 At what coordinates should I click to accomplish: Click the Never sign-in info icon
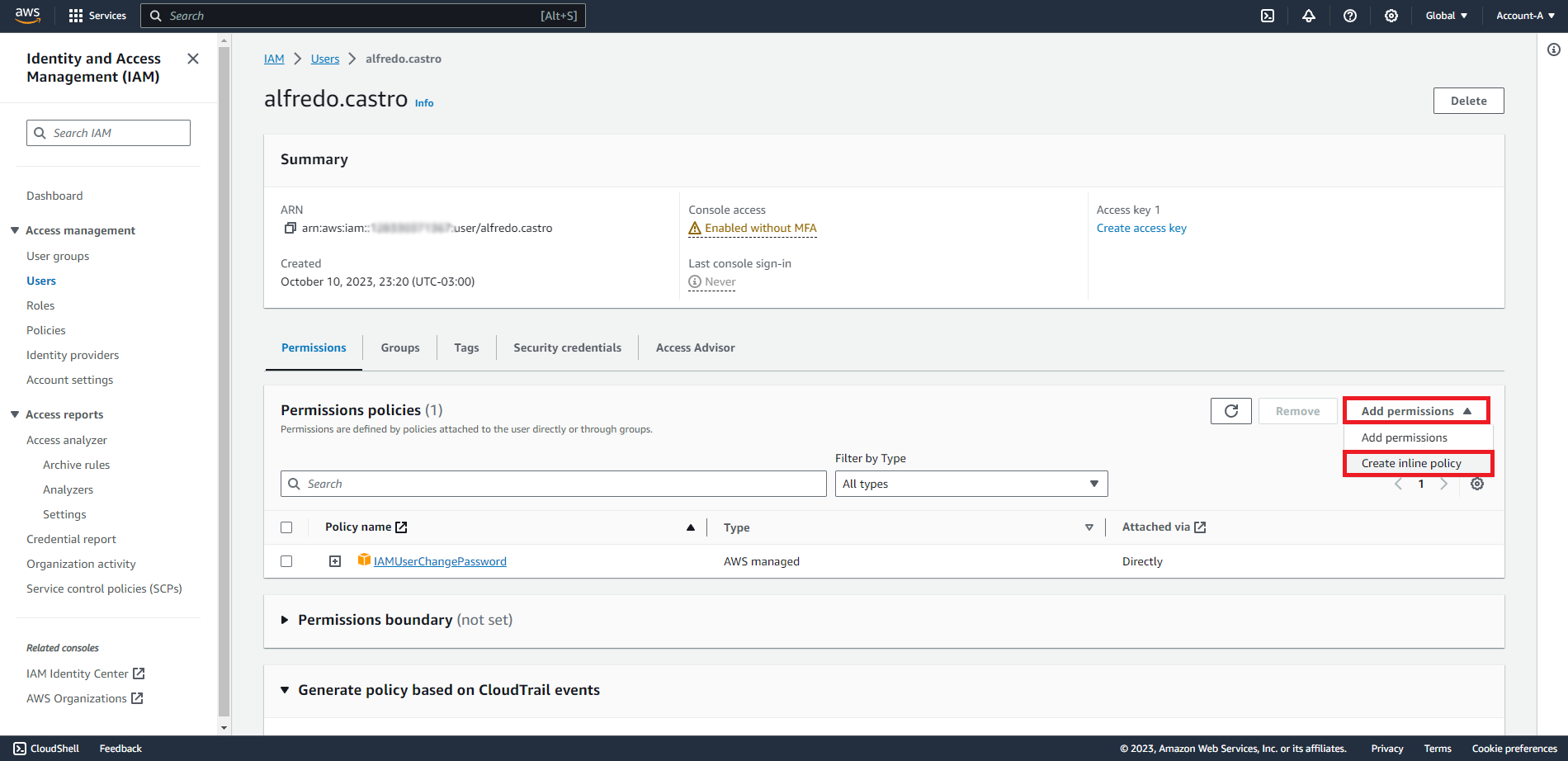pos(695,281)
